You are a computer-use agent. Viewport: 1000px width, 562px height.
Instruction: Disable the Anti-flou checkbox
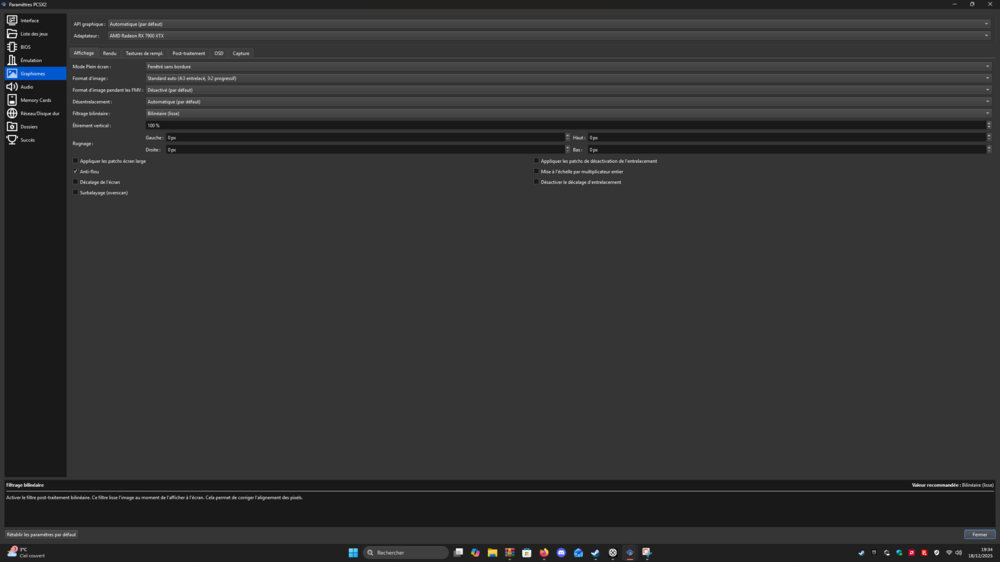tap(76, 172)
